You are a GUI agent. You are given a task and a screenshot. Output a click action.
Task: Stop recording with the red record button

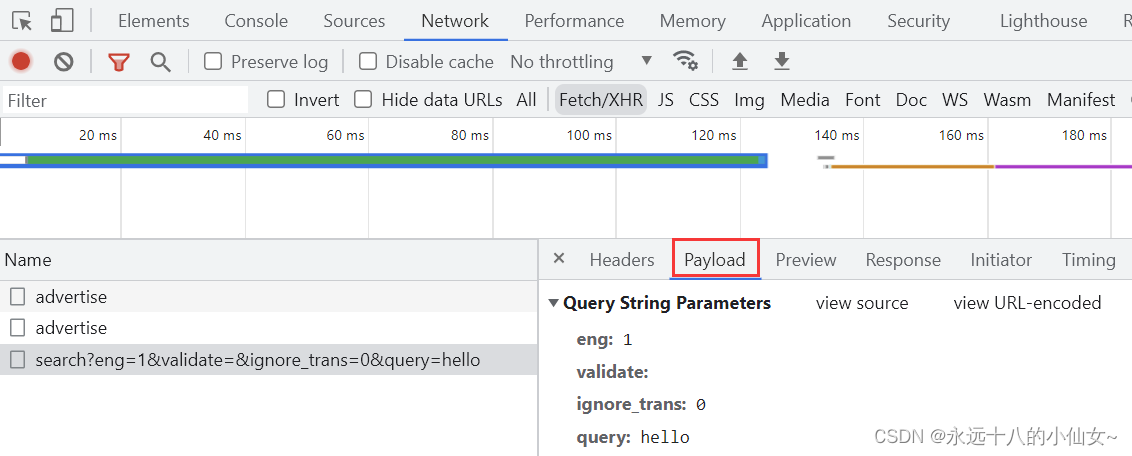tap(21, 62)
